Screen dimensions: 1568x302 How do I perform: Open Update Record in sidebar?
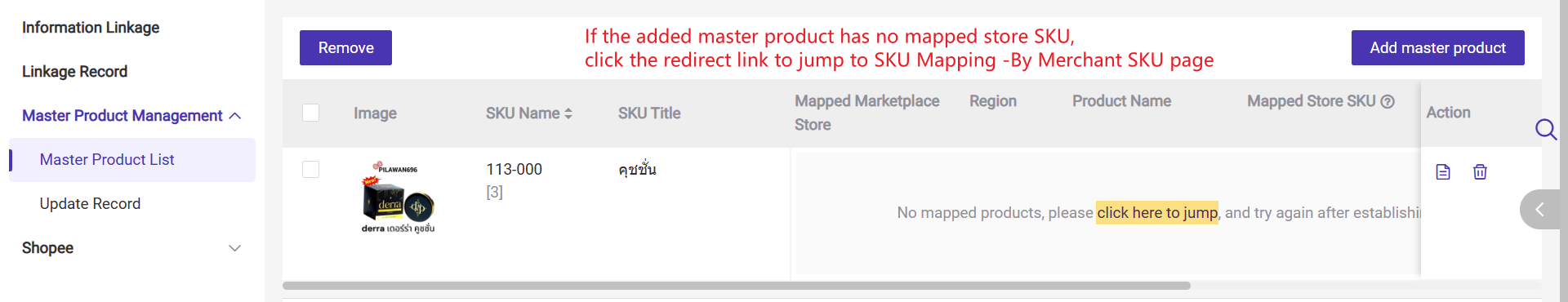pos(90,204)
